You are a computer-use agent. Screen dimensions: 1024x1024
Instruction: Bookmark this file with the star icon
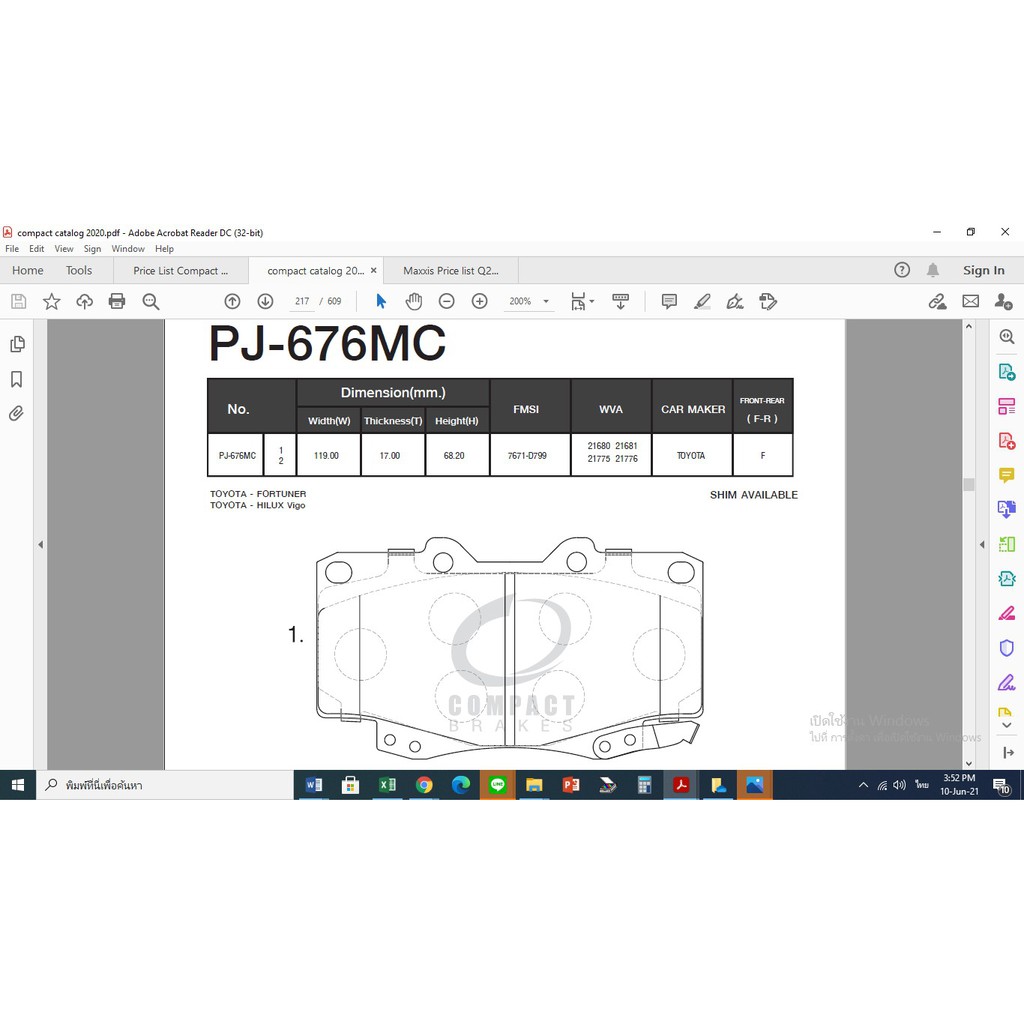pos(52,301)
